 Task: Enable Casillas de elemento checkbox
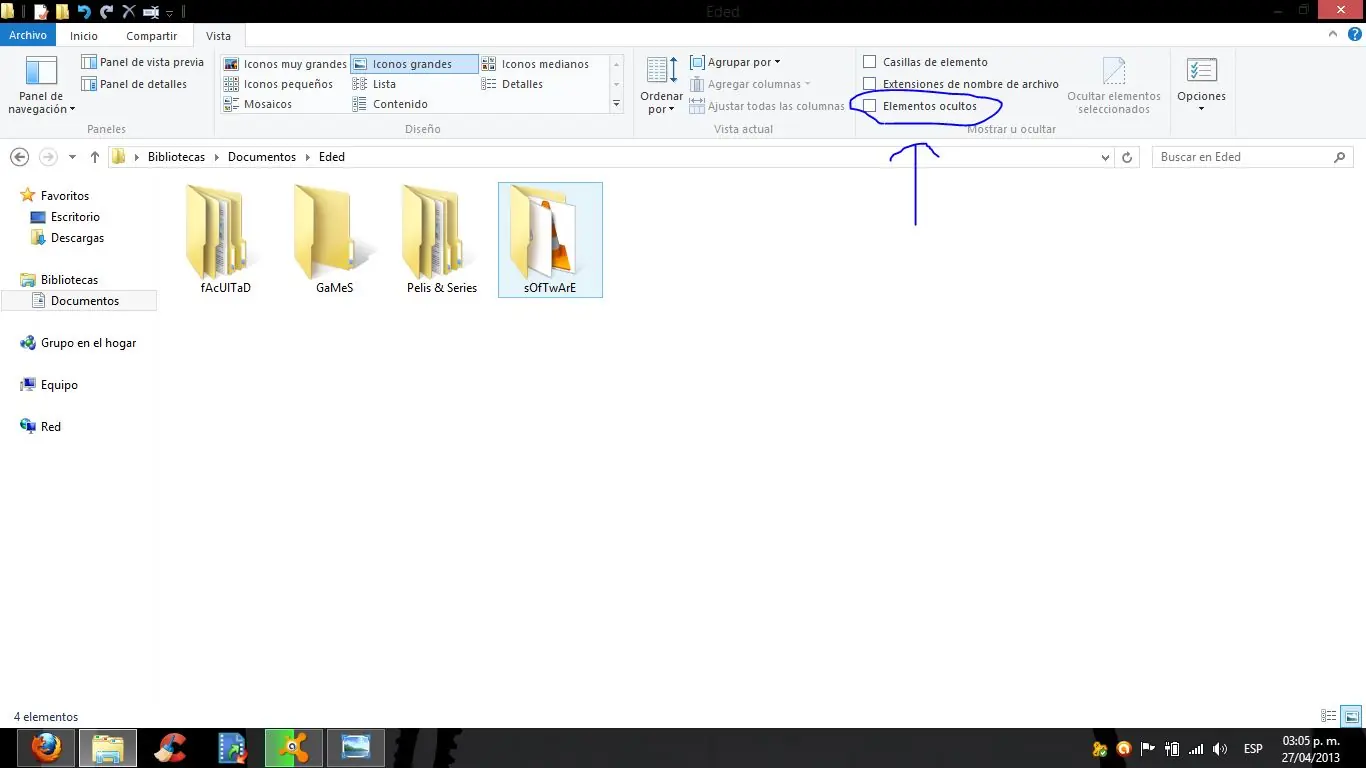(x=870, y=62)
